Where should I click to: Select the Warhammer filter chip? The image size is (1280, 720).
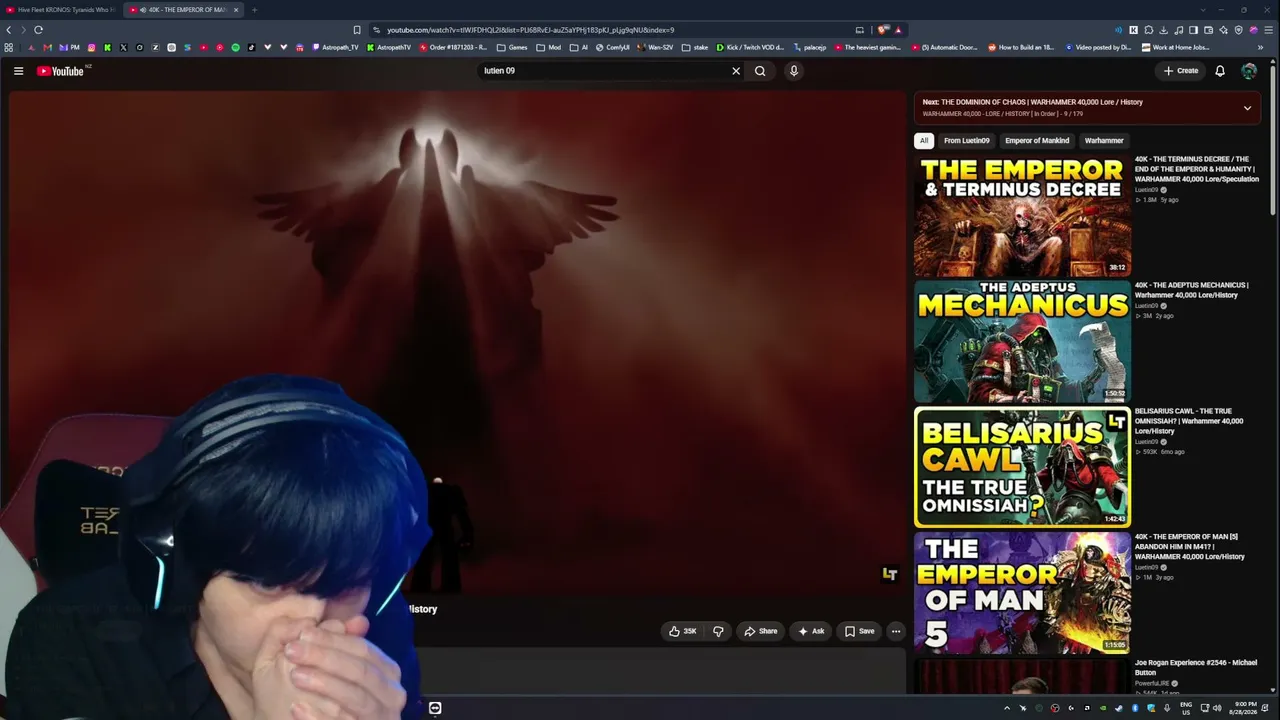1104,141
